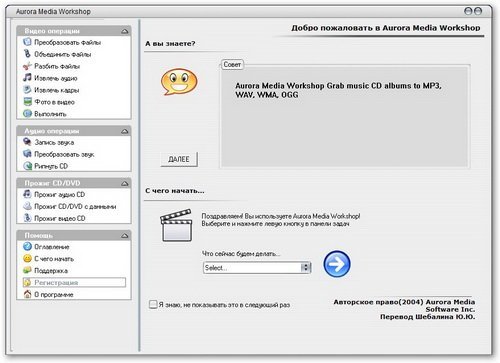Viewport: 500px width, 363px height.
Task: Click the music note icon for Извлечь аудио
Action: click(x=27, y=78)
